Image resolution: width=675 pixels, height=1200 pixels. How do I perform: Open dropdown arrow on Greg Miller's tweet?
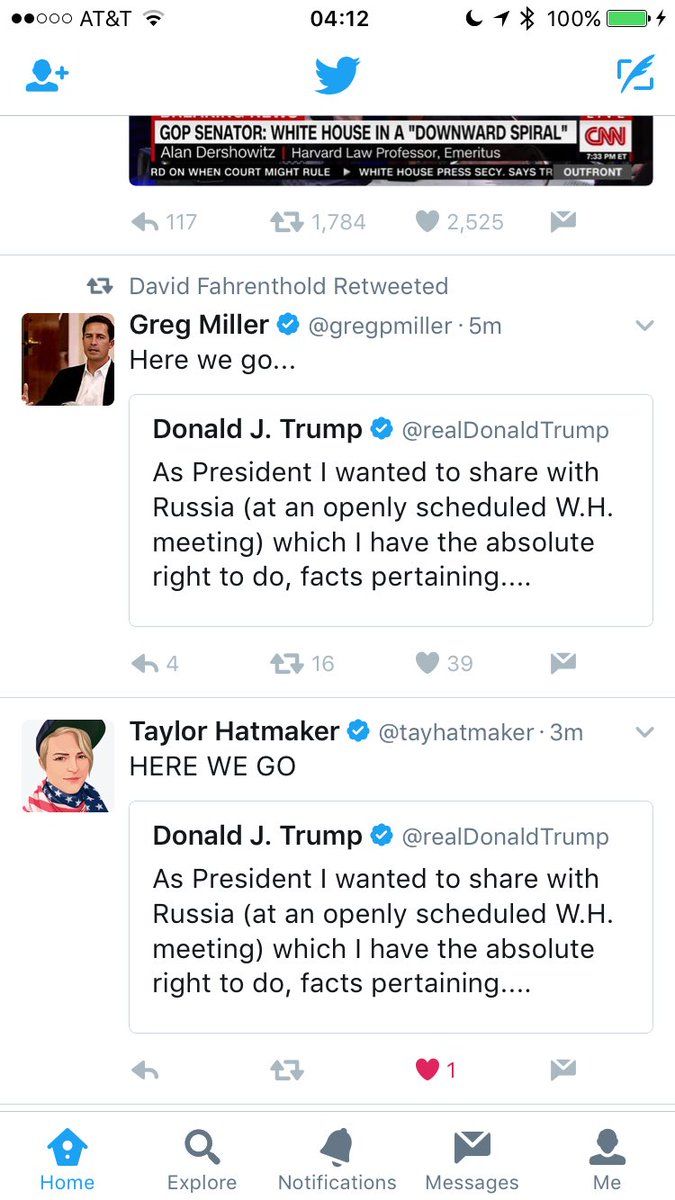pos(645,326)
